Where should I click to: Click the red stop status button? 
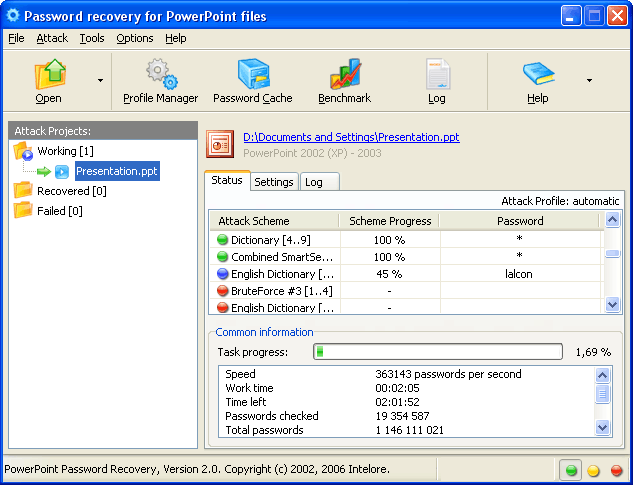pos(616,470)
